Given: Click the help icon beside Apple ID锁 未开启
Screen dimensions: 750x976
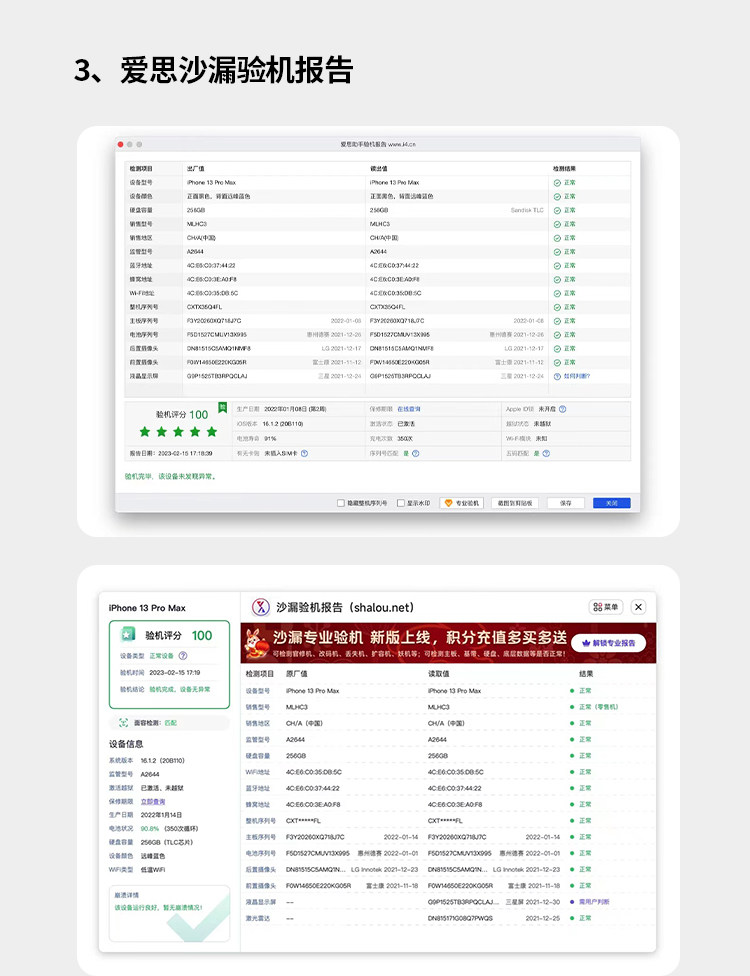Looking at the screenshot, I should [x=563, y=409].
